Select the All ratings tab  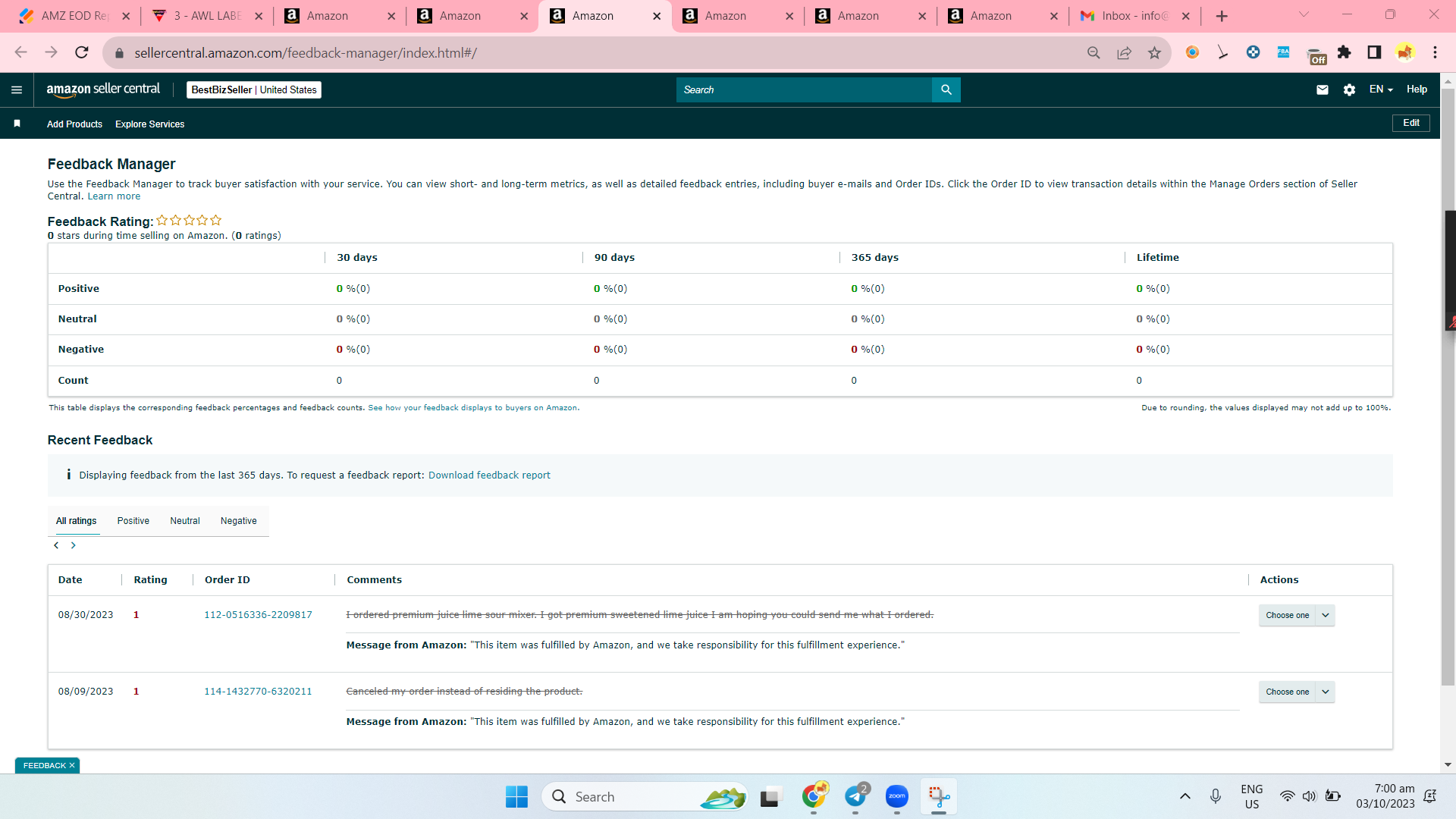(77, 521)
